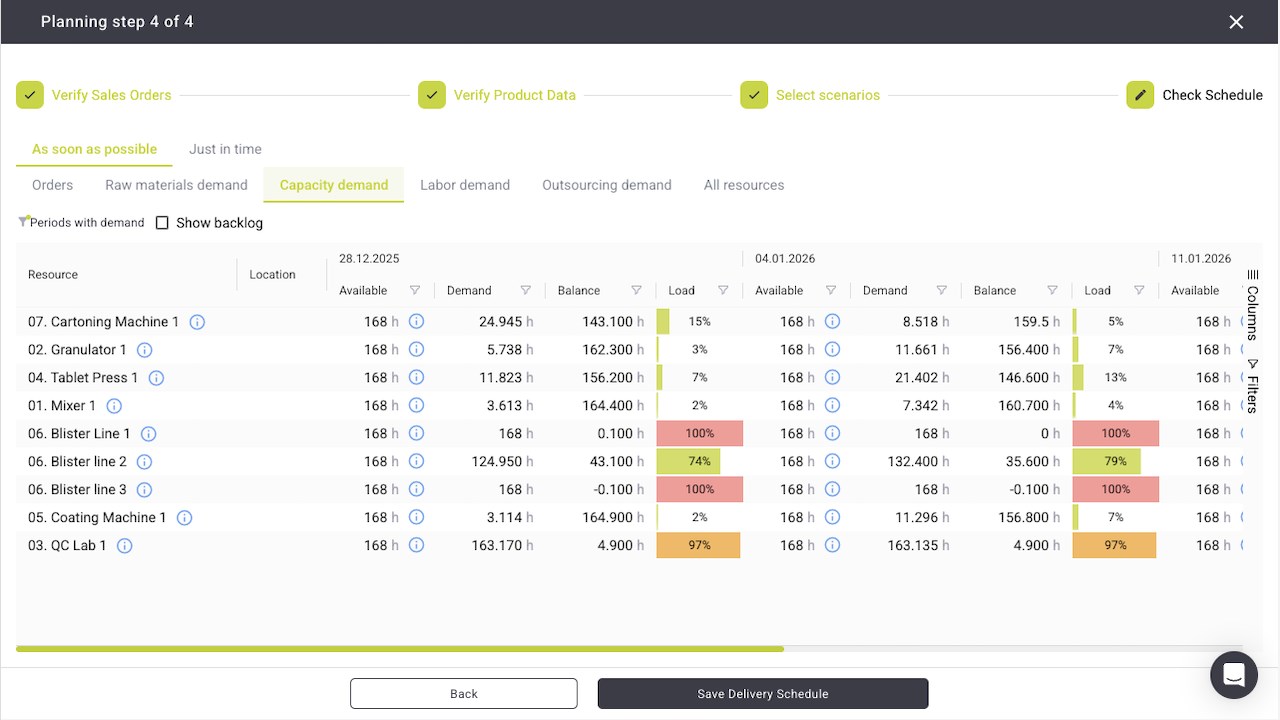
Task: Click the Select scenarios step checkmark
Action: pyautogui.click(x=754, y=95)
